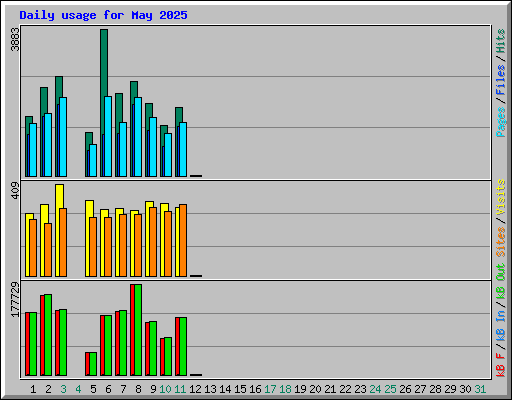
Task: Click the orange sites bar for day 2
Action: tap(48, 250)
